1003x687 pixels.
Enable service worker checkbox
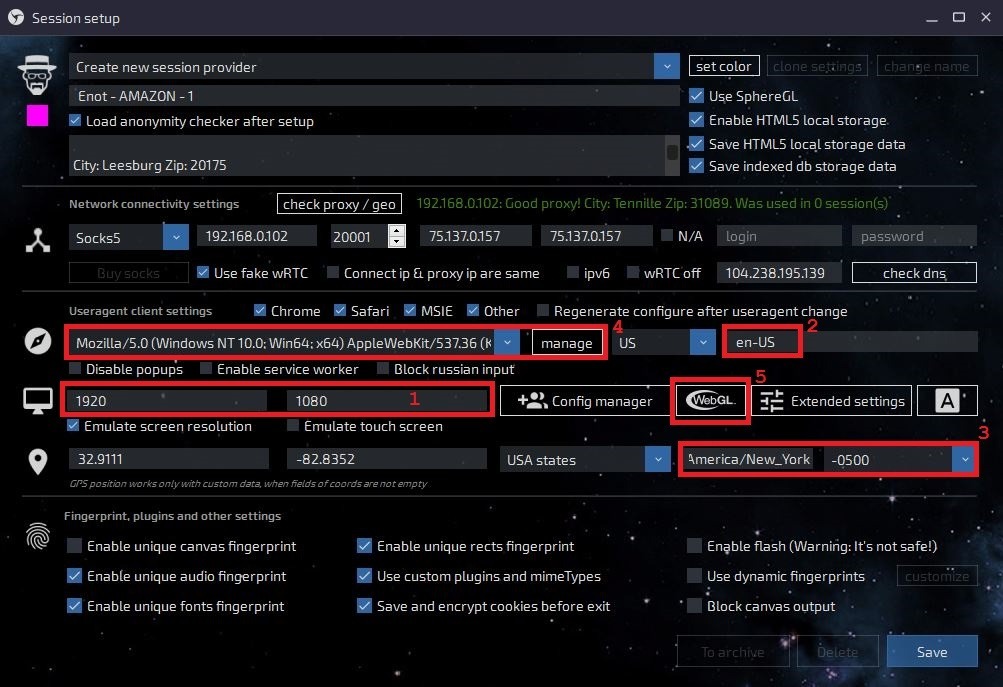[x=205, y=368]
